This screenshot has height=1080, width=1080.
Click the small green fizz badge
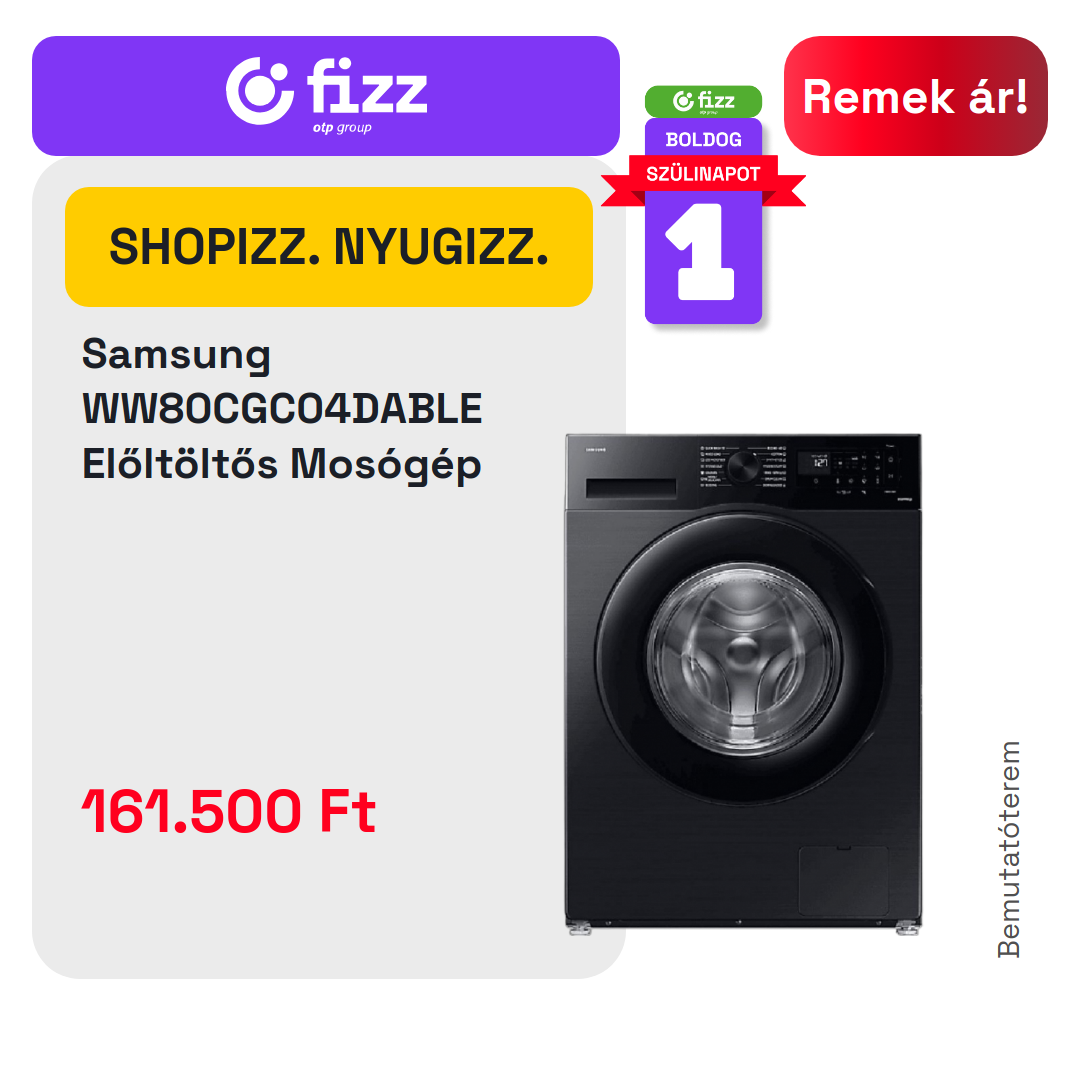coord(703,101)
